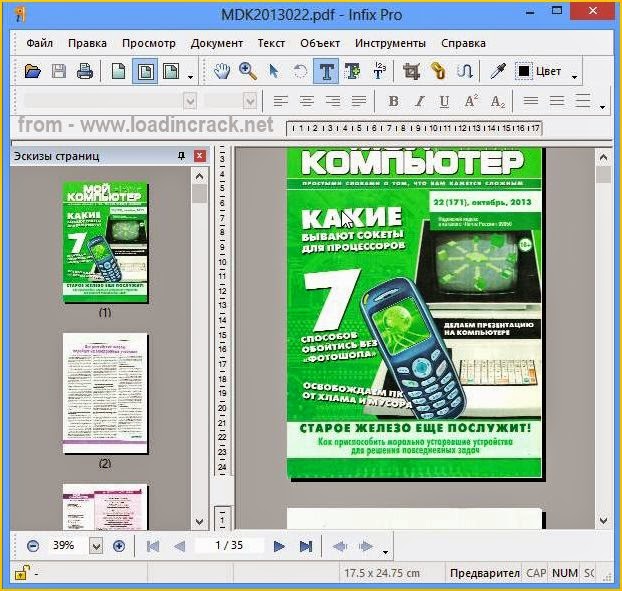Expand navigation toolbar options arrow
The image size is (622, 591).
pyautogui.click(x=385, y=552)
